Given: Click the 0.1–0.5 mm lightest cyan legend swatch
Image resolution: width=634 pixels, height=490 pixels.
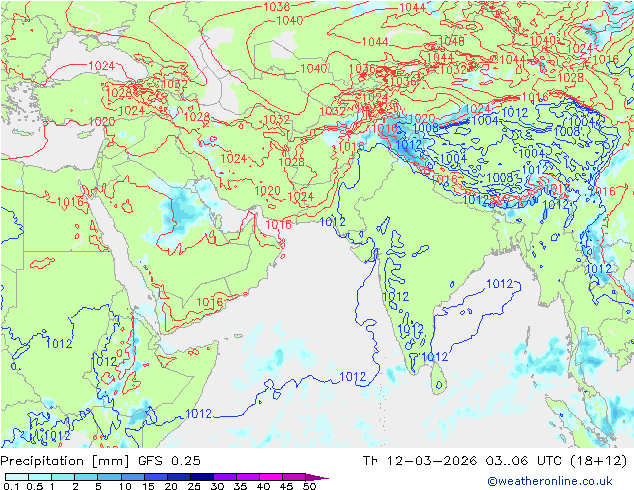Looking at the screenshot, I should [17, 477].
